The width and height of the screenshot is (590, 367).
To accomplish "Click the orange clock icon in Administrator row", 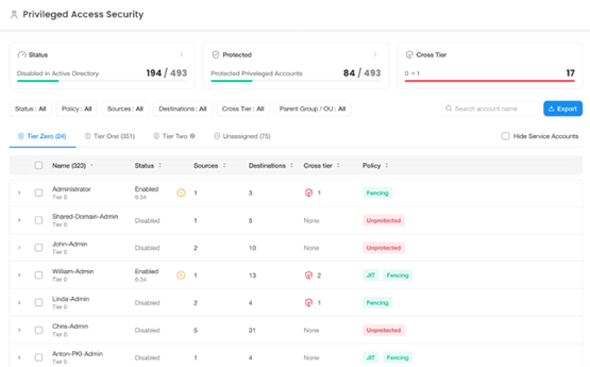I will (181, 193).
